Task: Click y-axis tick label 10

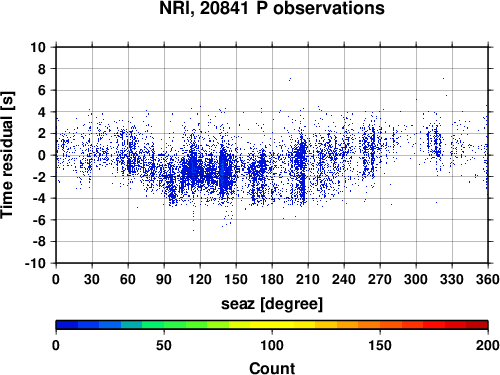Action: 38,47
